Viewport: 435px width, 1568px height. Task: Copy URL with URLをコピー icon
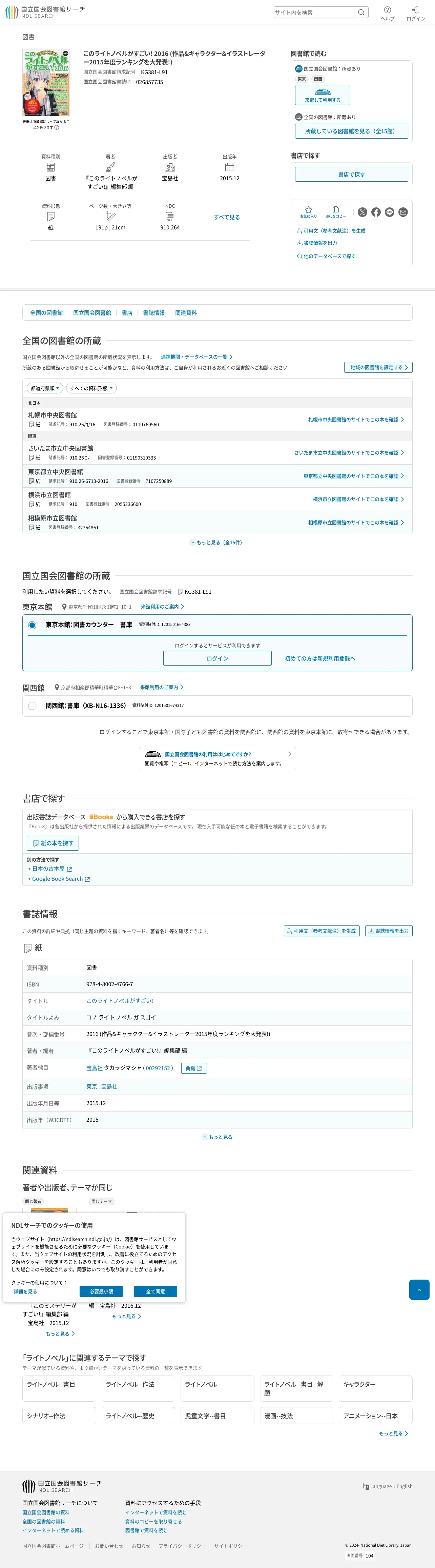(x=335, y=212)
